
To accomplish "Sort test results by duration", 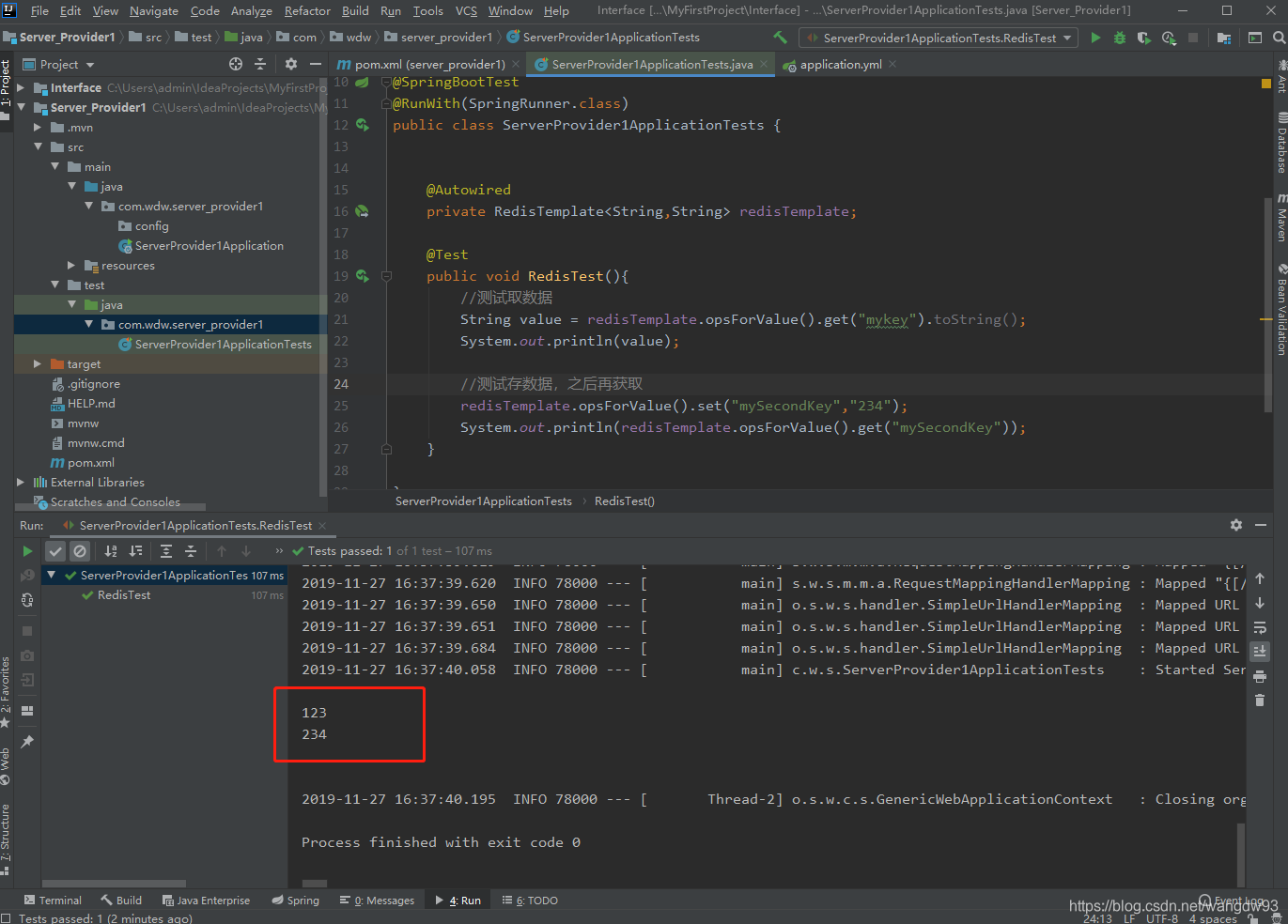I will [x=135, y=551].
